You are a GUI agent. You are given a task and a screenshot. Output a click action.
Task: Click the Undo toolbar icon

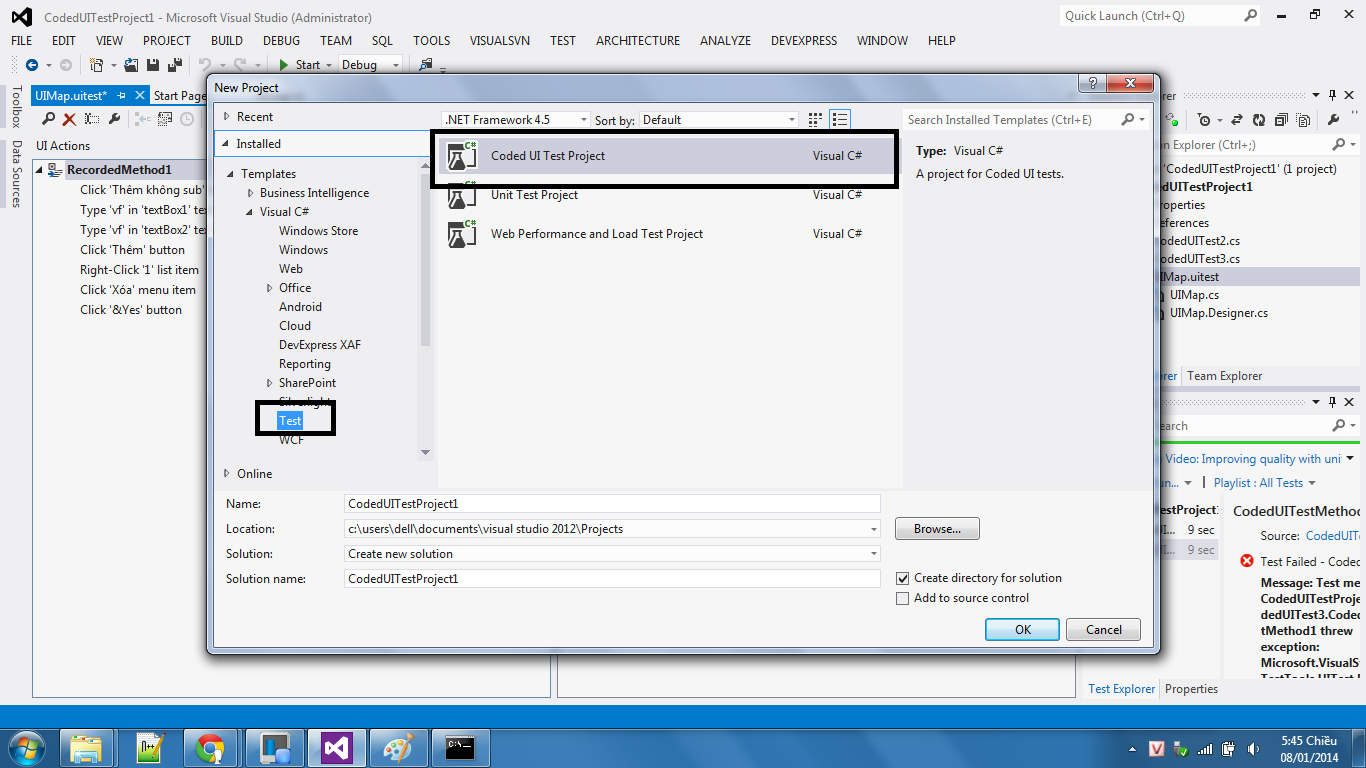click(x=205, y=65)
